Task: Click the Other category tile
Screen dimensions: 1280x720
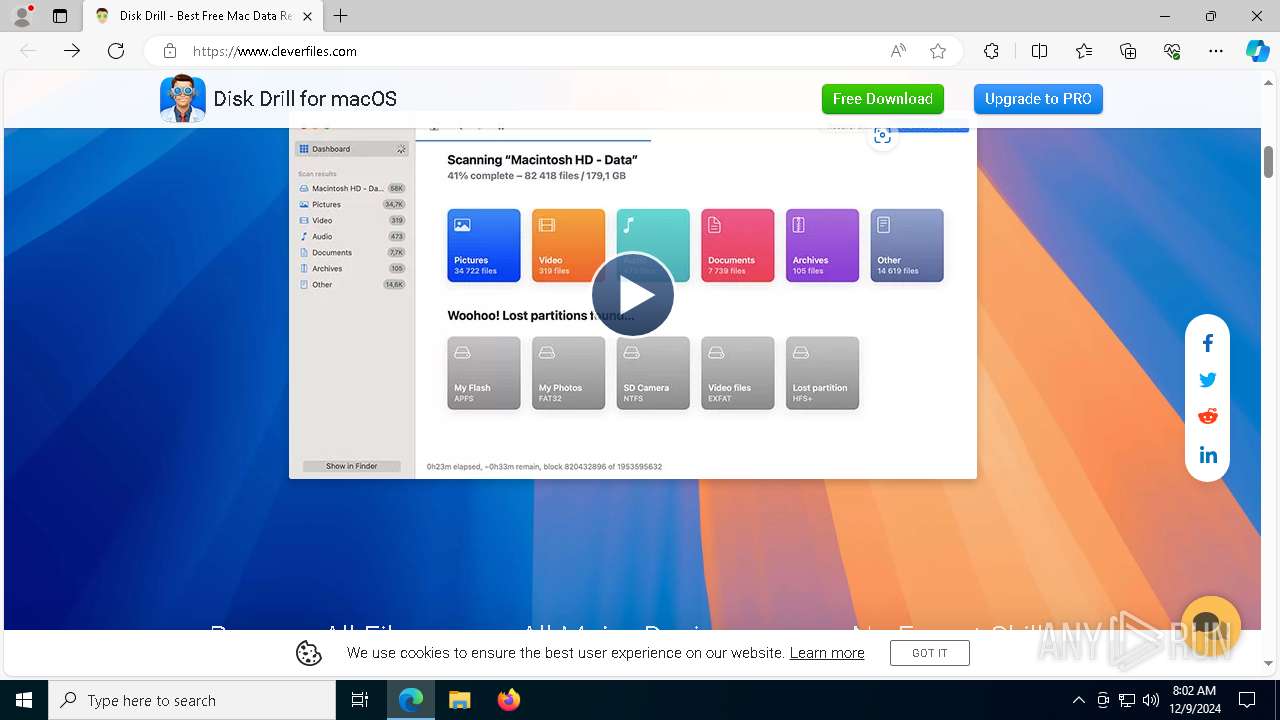Action: point(907,245)
